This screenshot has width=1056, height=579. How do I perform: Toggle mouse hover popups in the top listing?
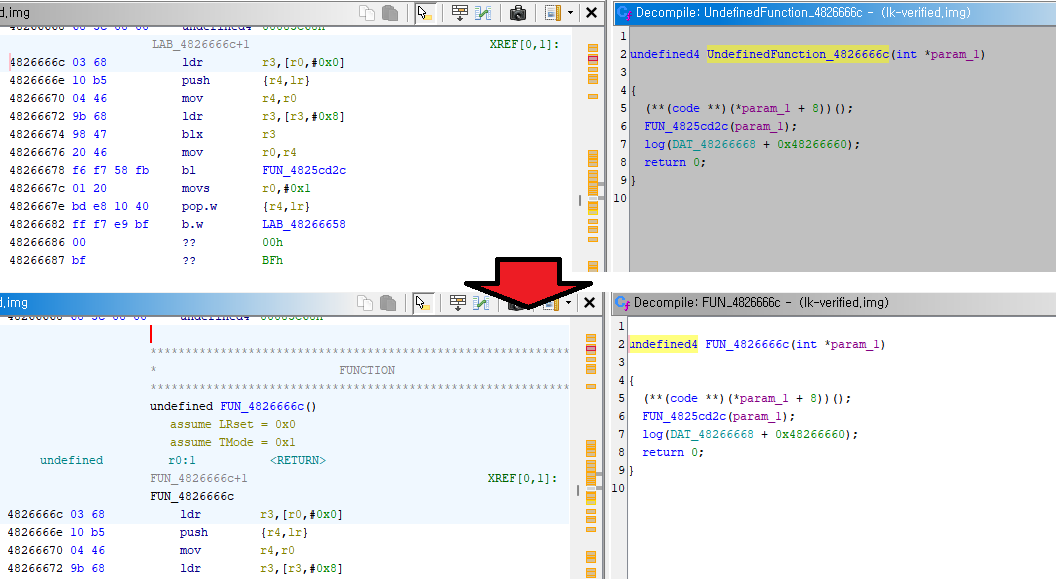(x=424, y=13)
